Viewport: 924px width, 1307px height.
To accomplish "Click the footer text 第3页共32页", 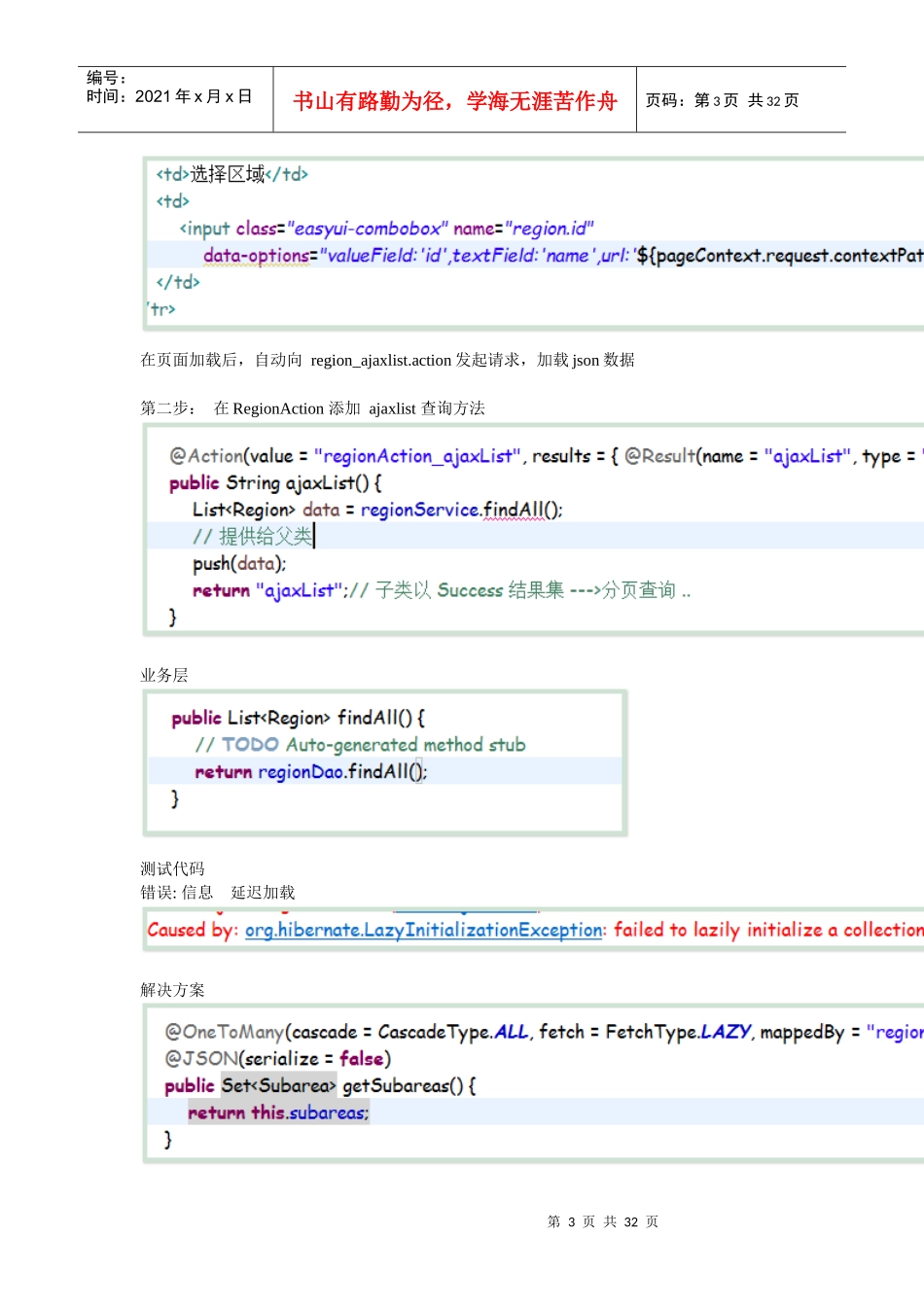I will point(603,1221).
